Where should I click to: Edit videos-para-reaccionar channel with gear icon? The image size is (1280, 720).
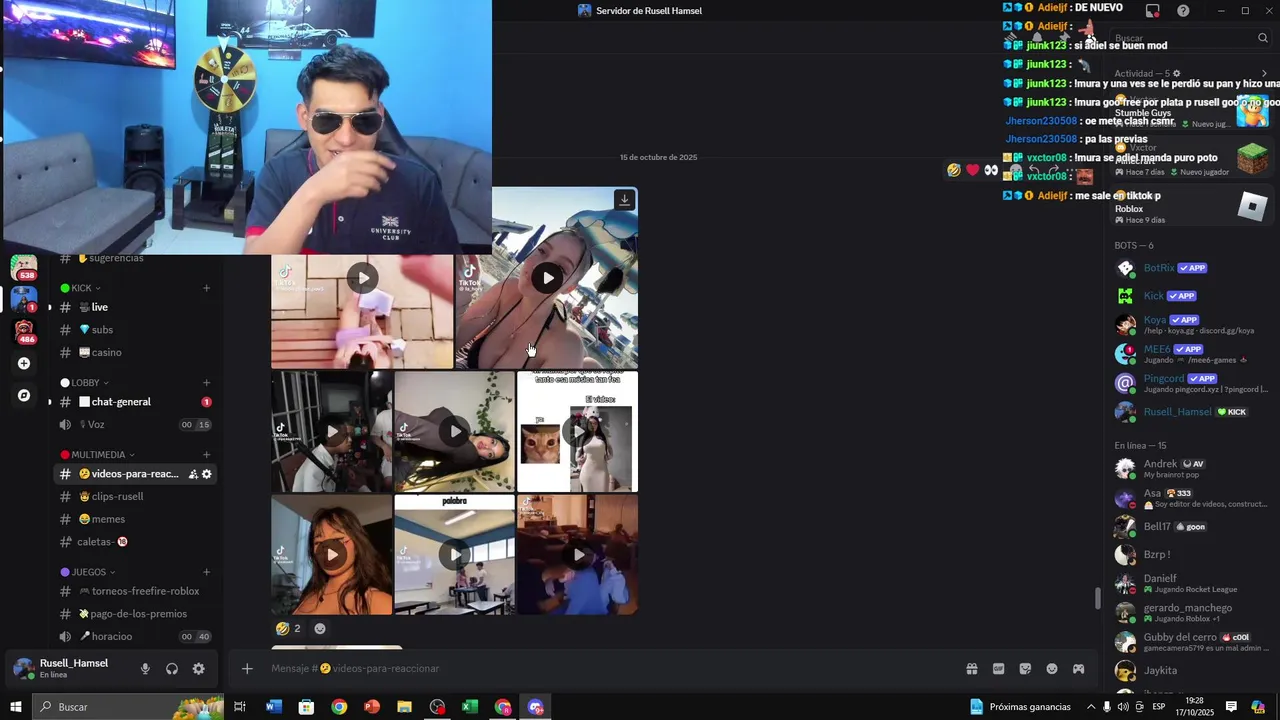[207, 474]
